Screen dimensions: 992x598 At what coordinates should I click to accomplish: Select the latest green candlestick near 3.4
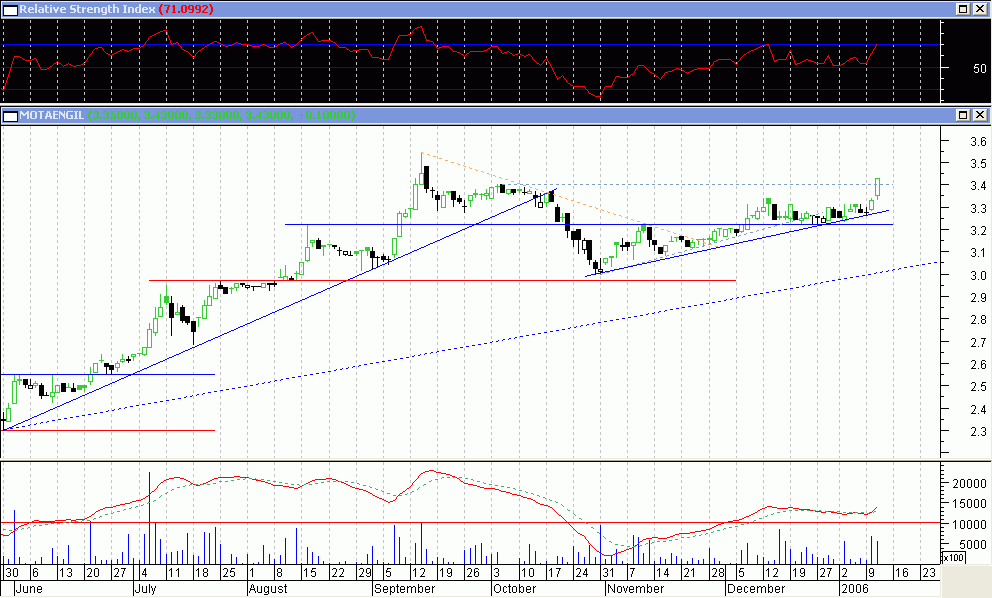(x=878, y=188)
